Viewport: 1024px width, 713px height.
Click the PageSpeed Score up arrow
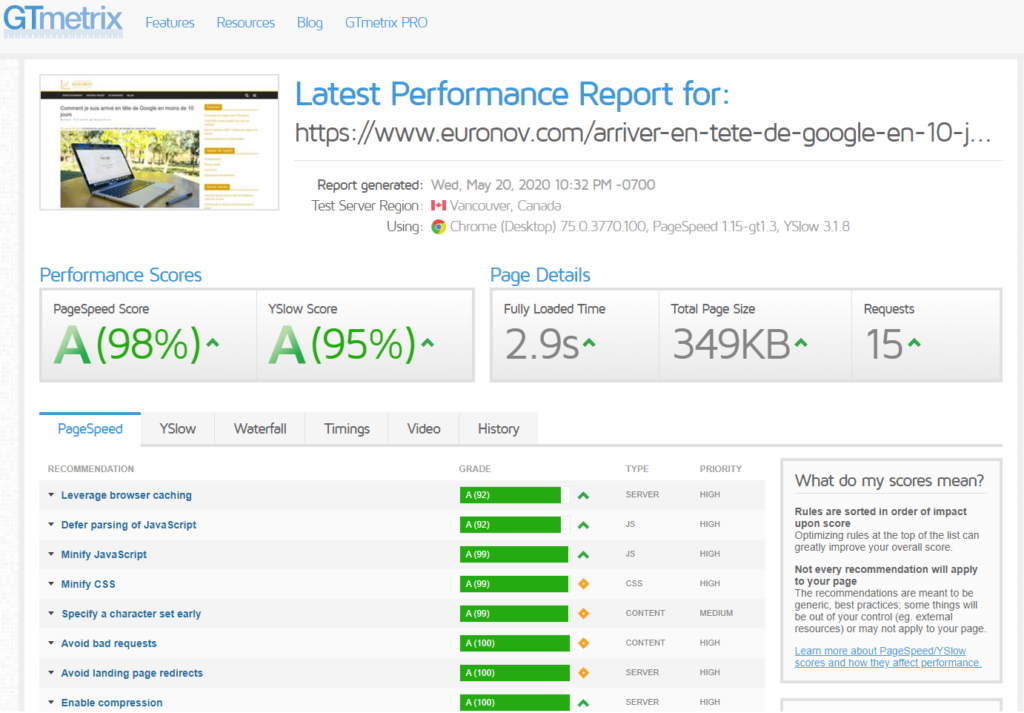point(213,342)
